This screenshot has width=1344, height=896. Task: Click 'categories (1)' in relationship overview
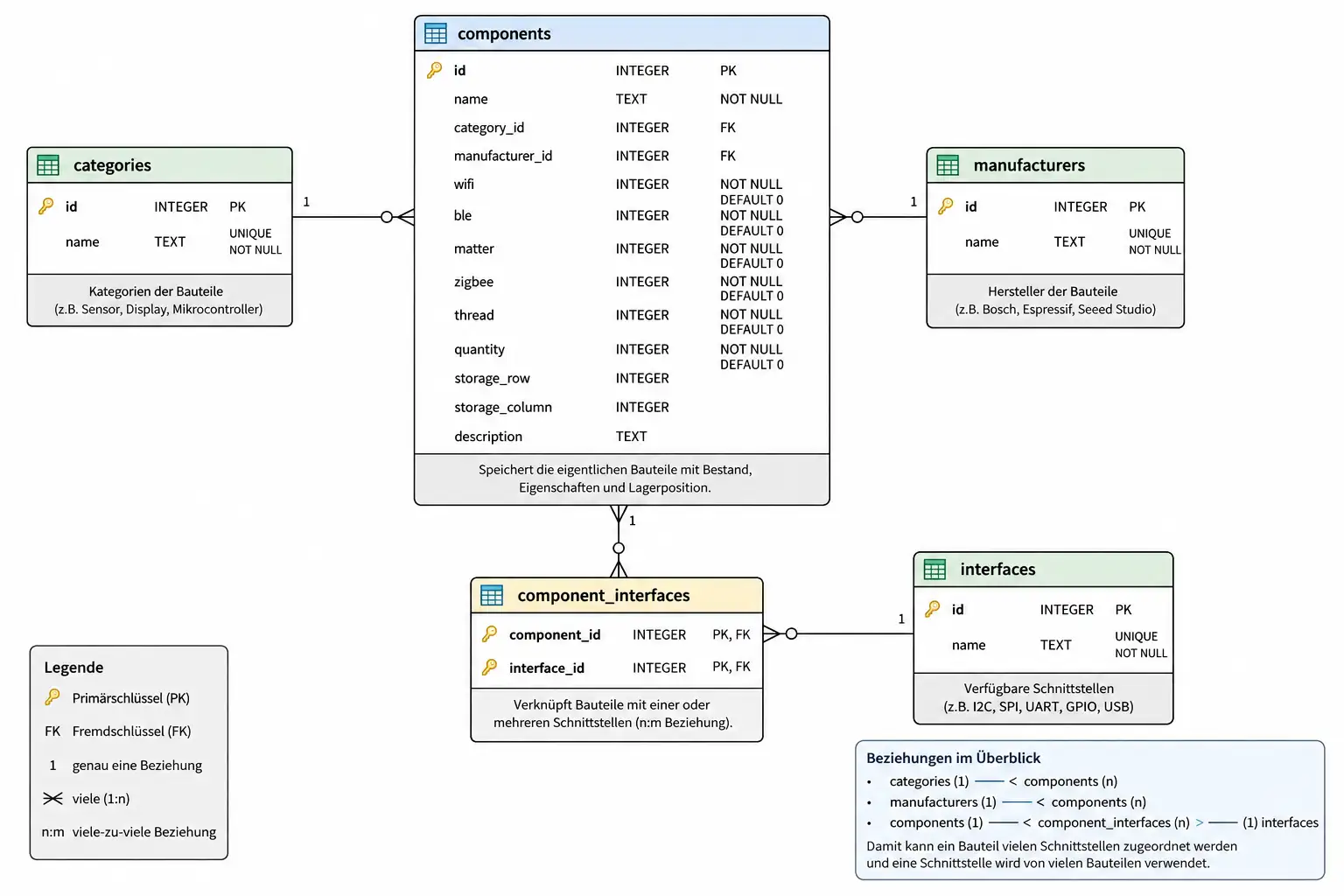point(929,781)
